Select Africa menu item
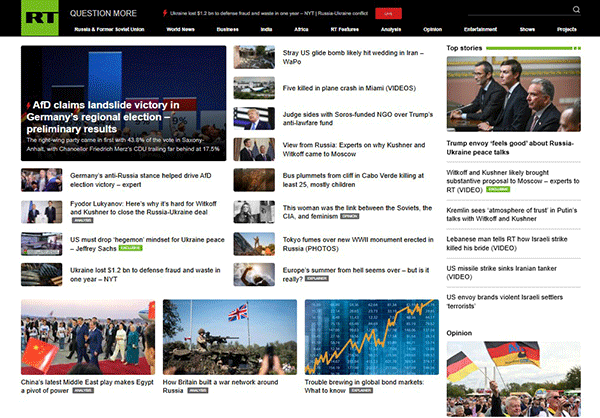 pyautogui.click(x=301, y=29)
